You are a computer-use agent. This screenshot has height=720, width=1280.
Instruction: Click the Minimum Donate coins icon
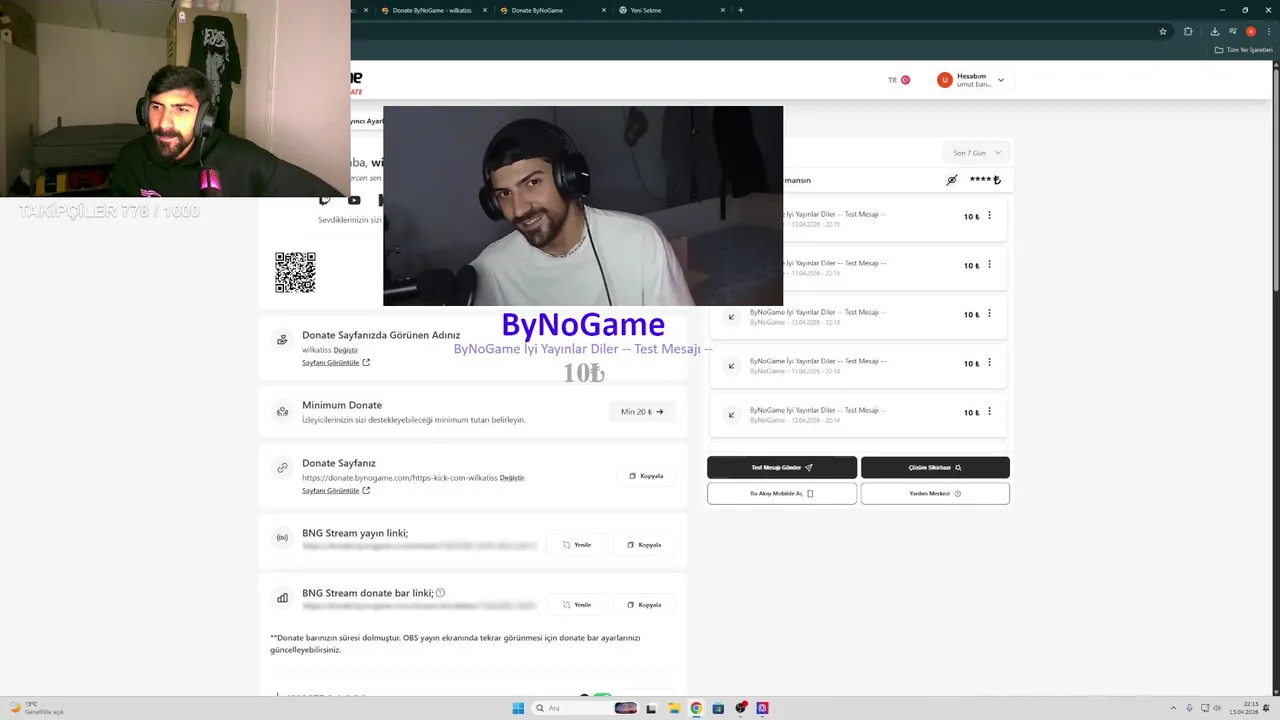click(x=282, y=411)
